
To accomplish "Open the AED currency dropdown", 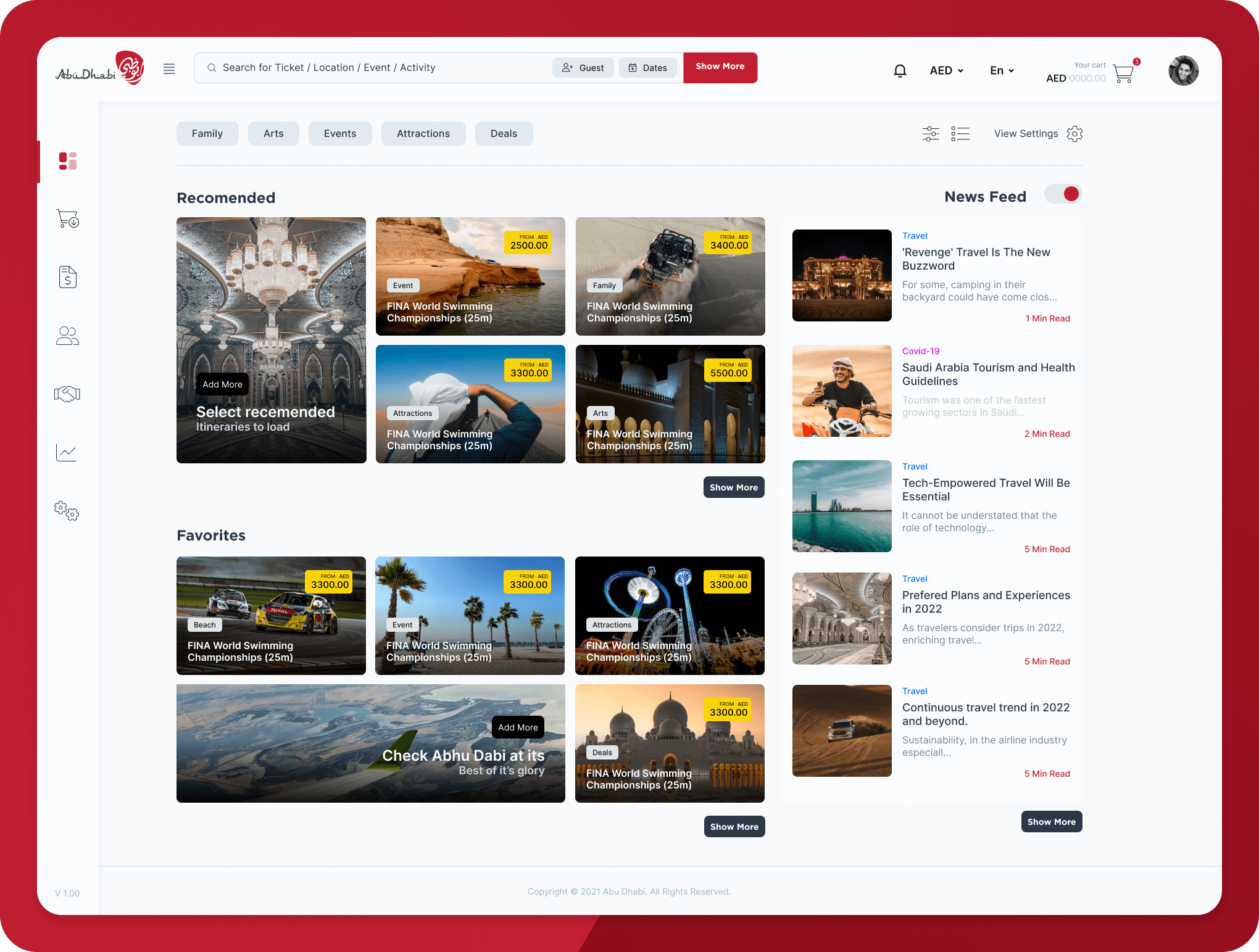I will (947, 71).
